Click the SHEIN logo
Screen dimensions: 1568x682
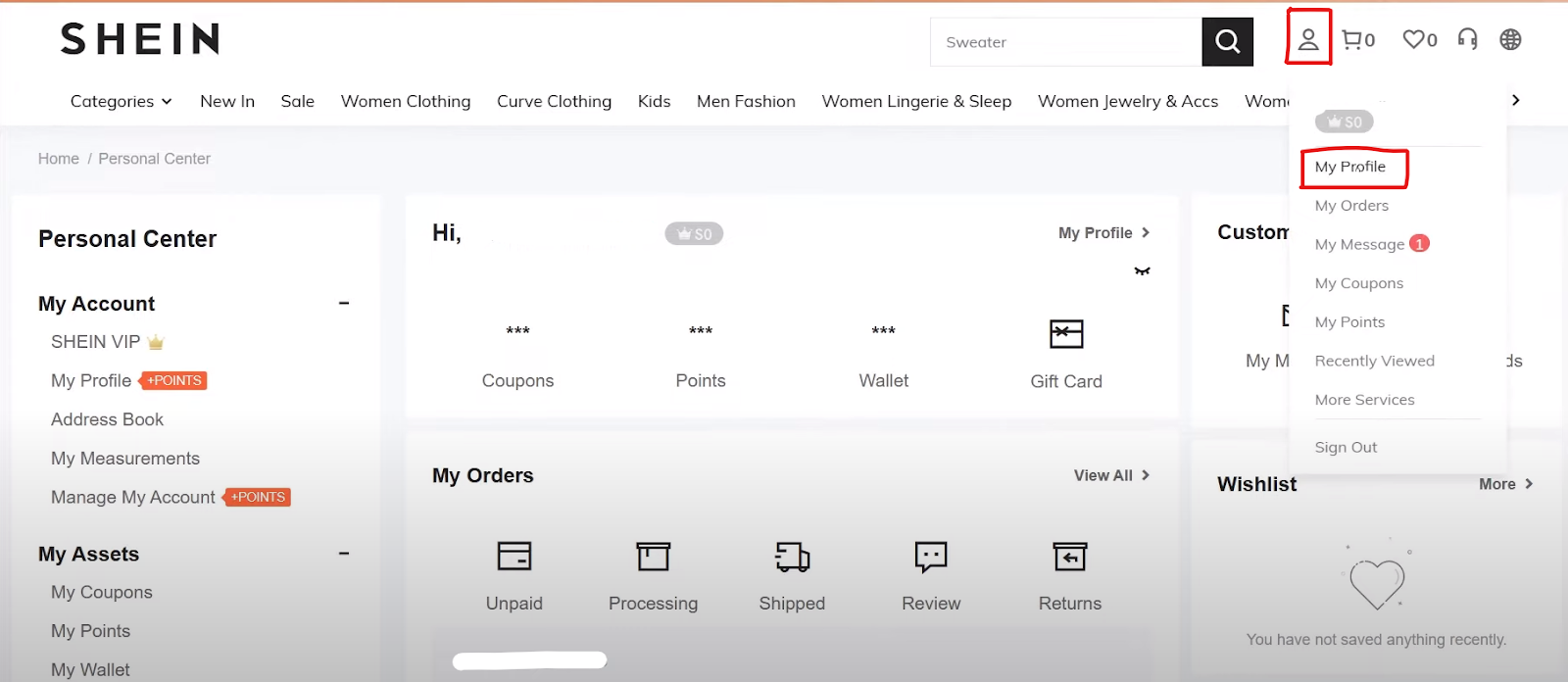click(140, 39)
